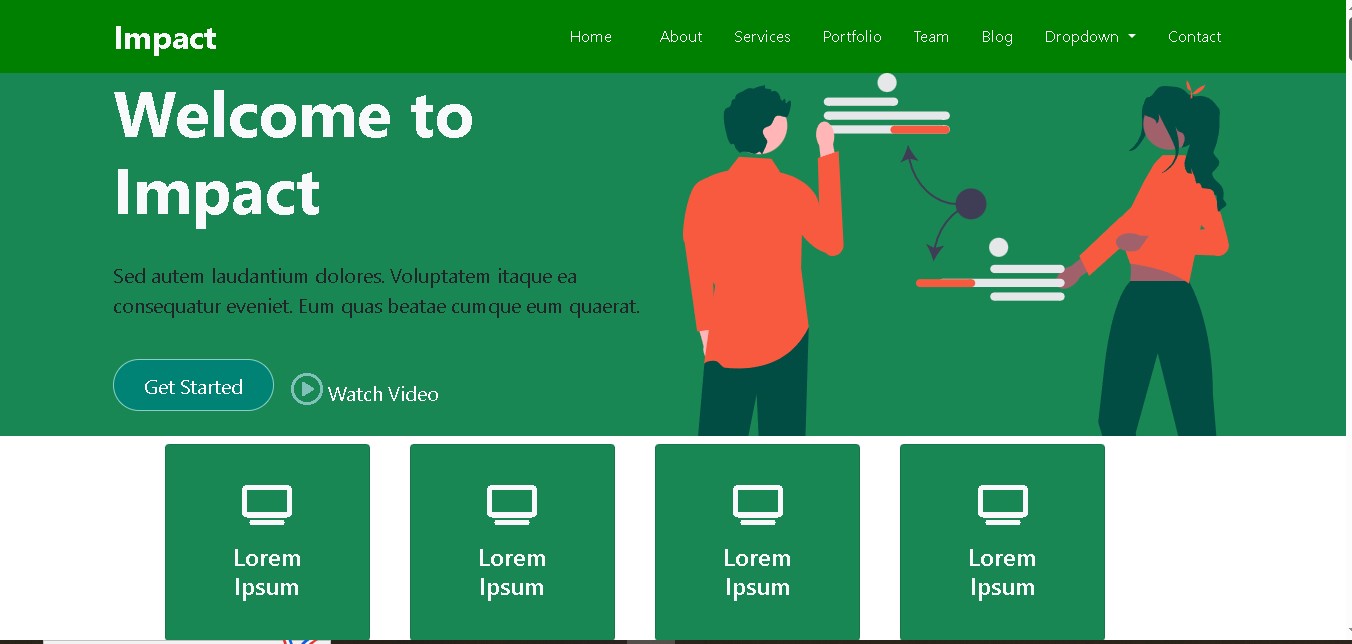Image resolution: width=1352 pixels, height=644 pixels.
Task: Click the play circle icon
Action: pos(306,389)
